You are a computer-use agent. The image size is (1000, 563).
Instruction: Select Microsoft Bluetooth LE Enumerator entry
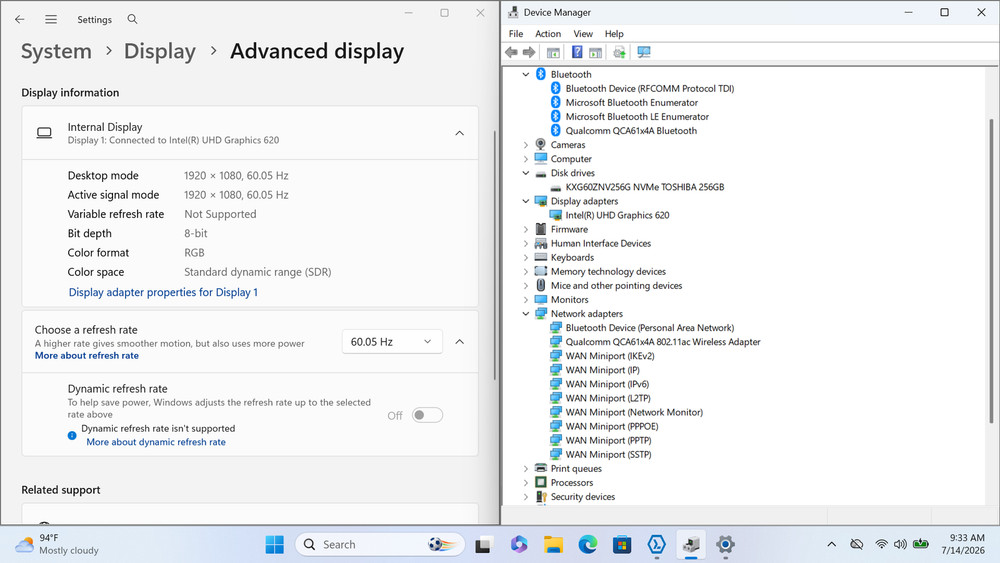point(637,117)
